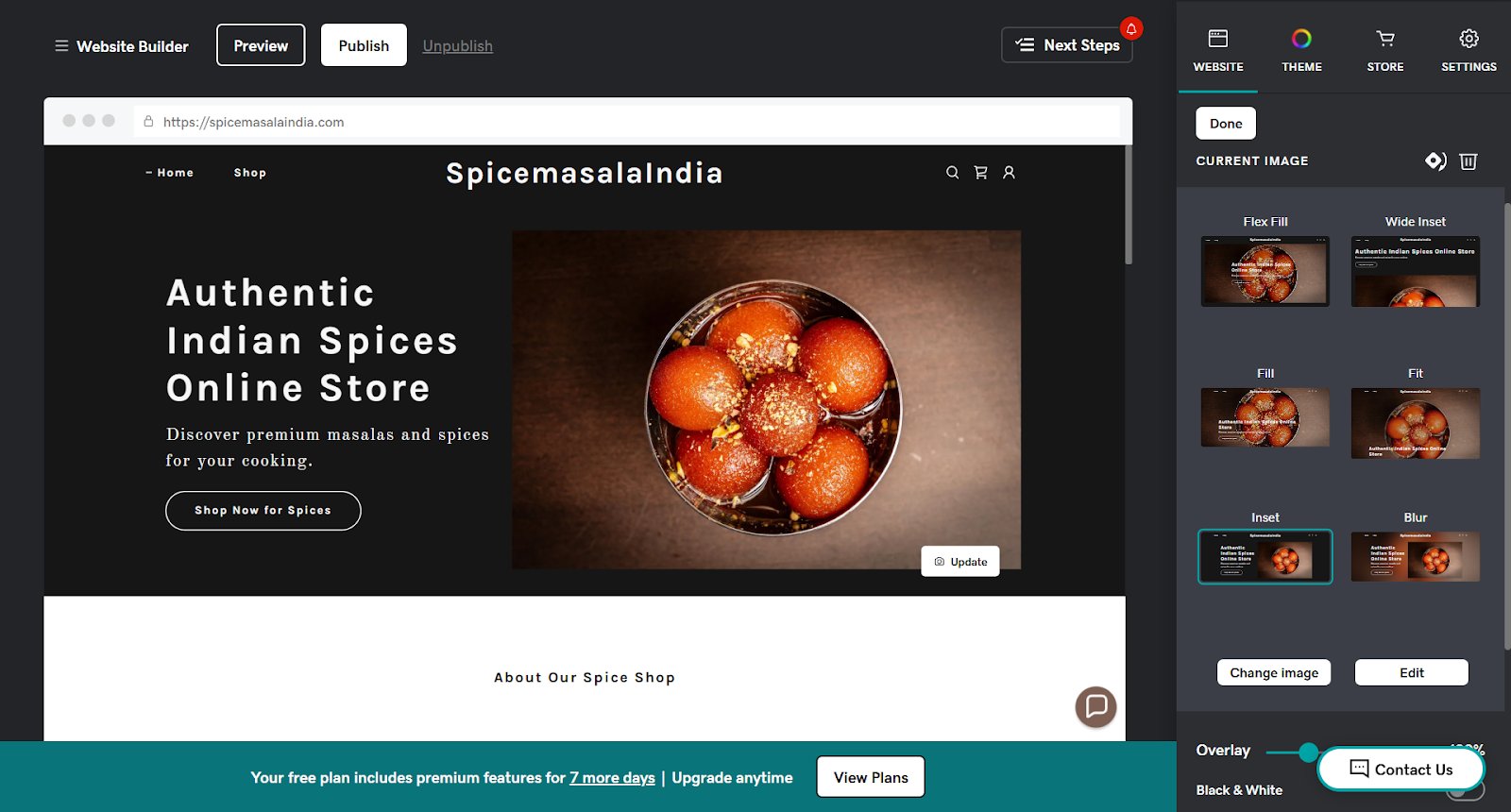Choose the Blur layout thumbnail
1511x812 pixels.
point(1415,557)
